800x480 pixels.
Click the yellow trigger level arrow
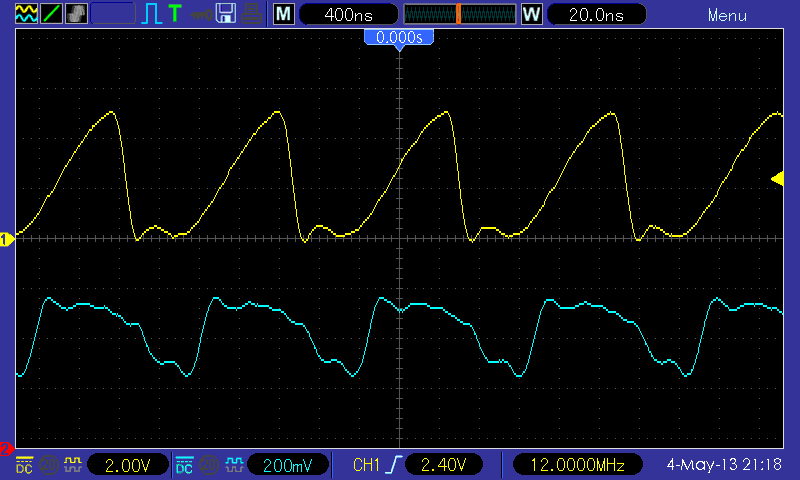(777, 179)
